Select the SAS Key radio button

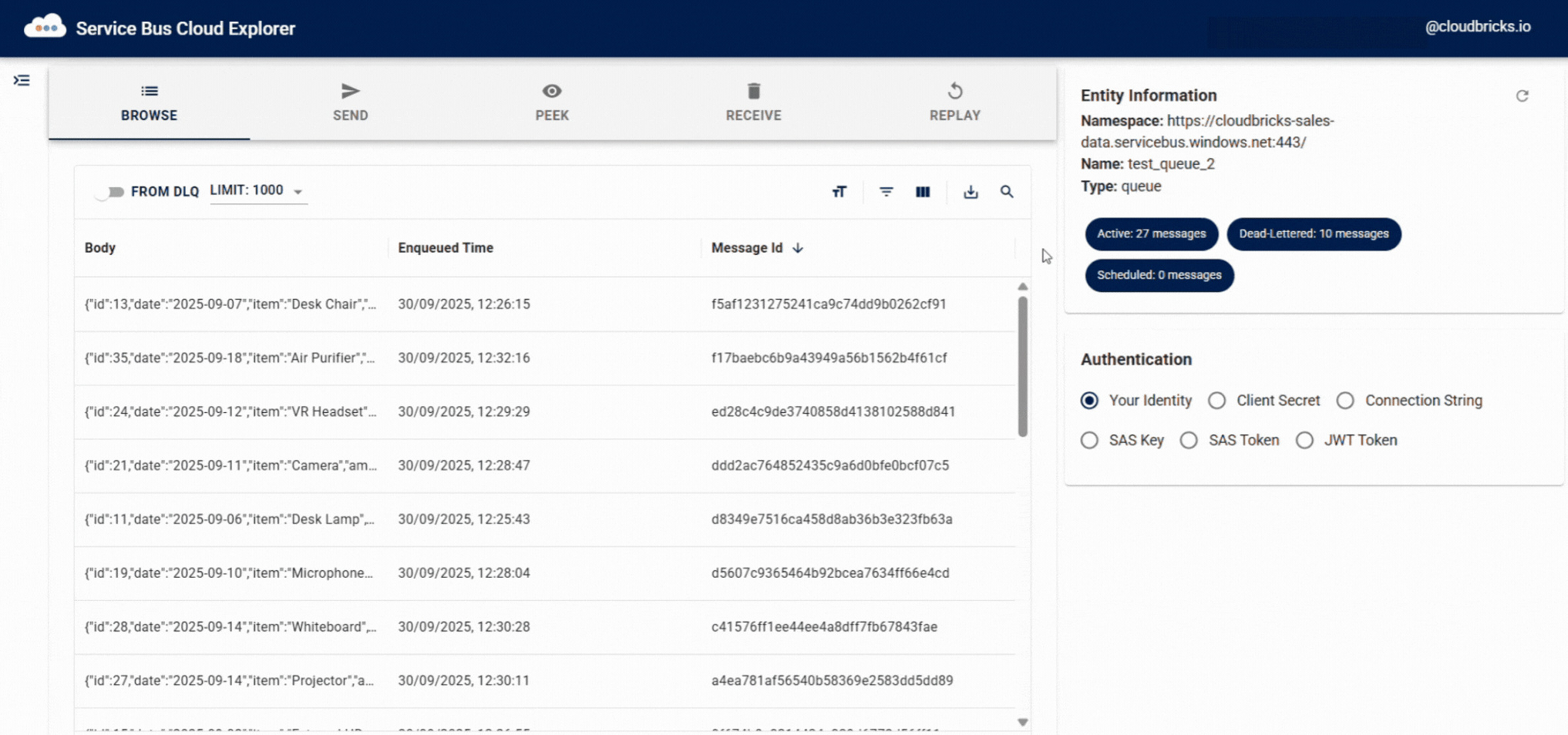tap(1089, 440)
